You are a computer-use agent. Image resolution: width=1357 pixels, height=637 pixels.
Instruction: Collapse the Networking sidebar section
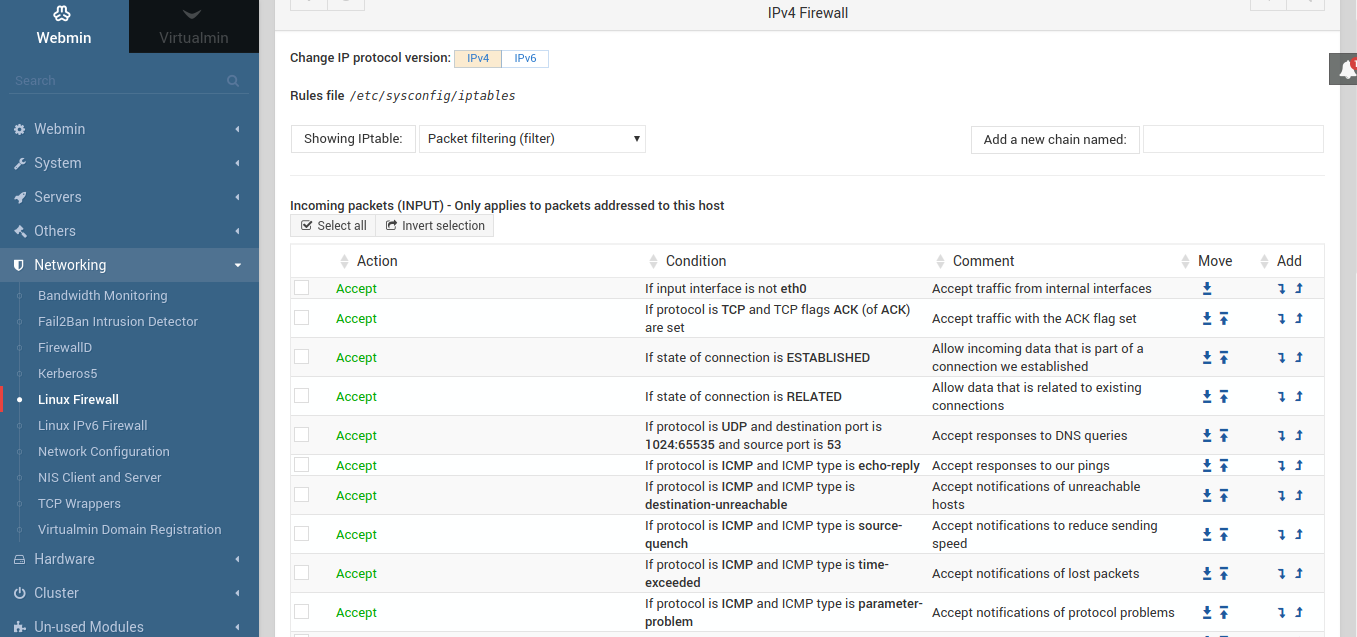coord(129,265)
